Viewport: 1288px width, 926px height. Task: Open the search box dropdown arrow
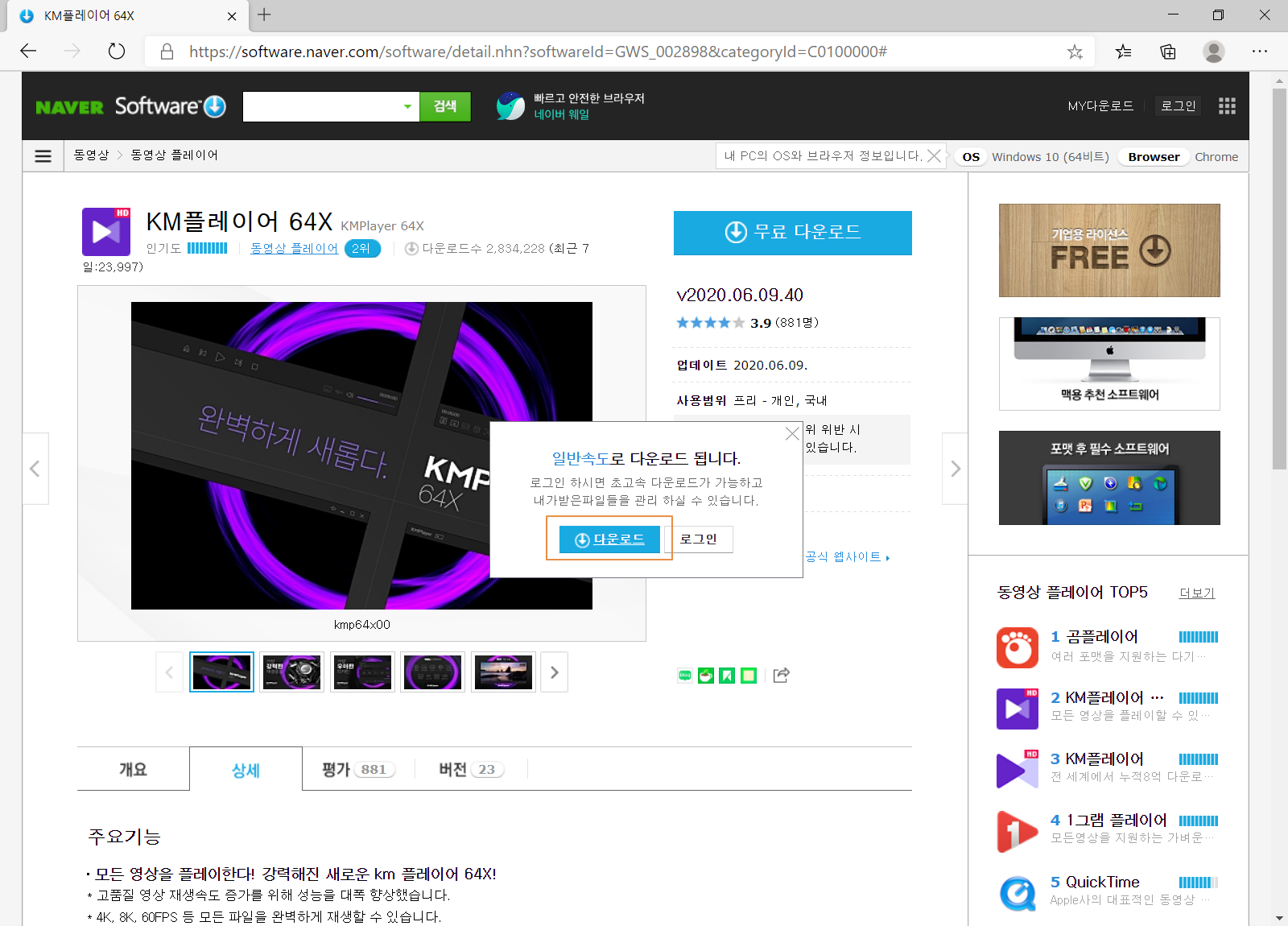(407, 106)
